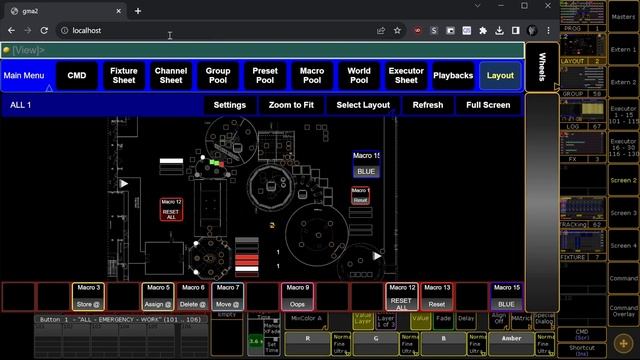Refresh the layout view
The image size is (640, 360).
pos(428,105)
